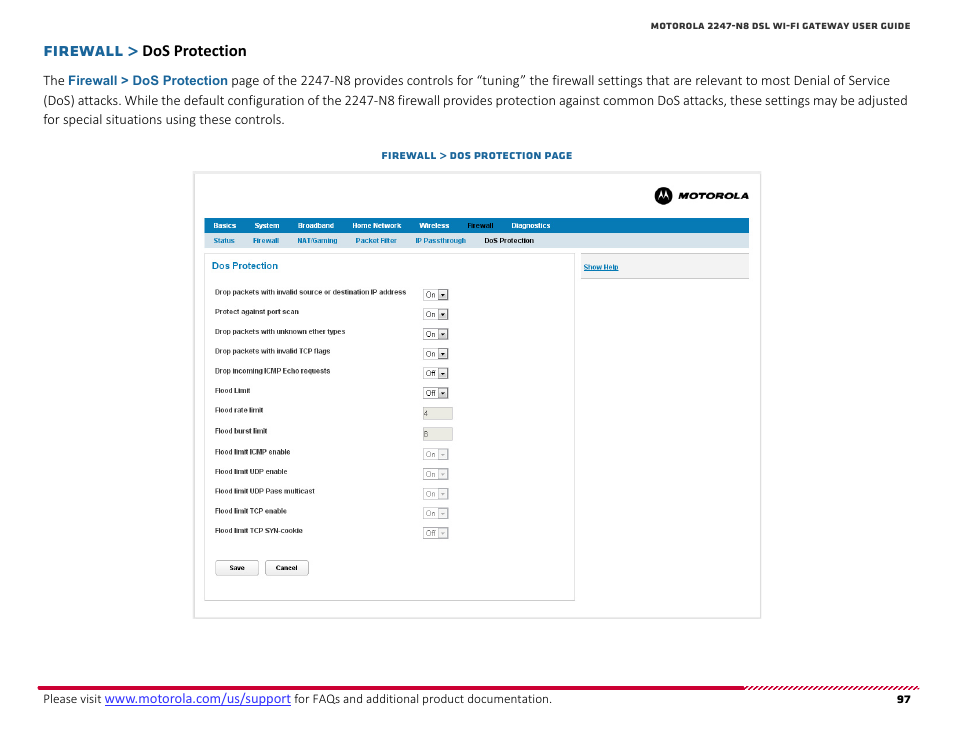Open the IP Passthrough page

440,240
